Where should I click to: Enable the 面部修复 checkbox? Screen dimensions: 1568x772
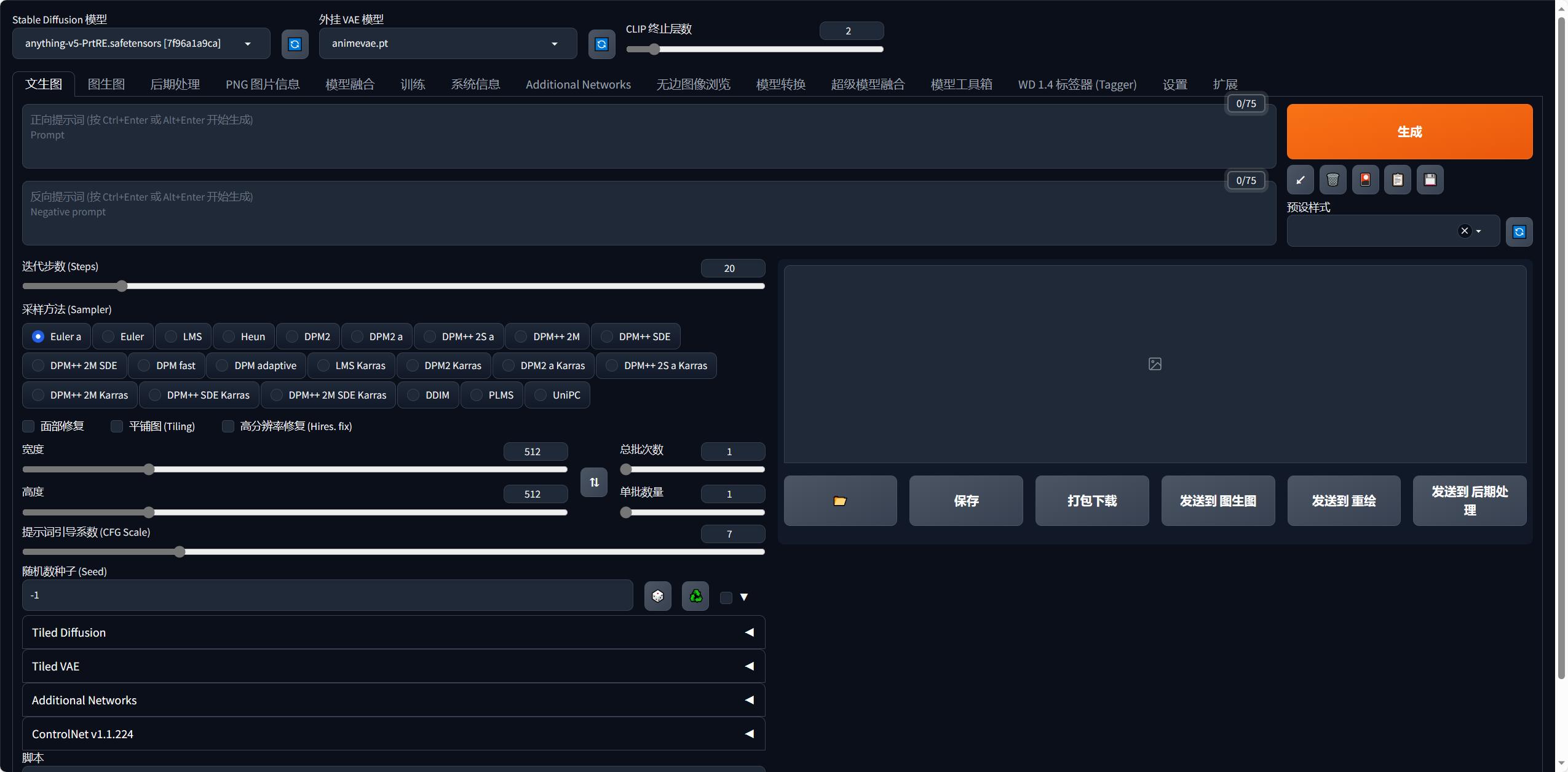27,425
